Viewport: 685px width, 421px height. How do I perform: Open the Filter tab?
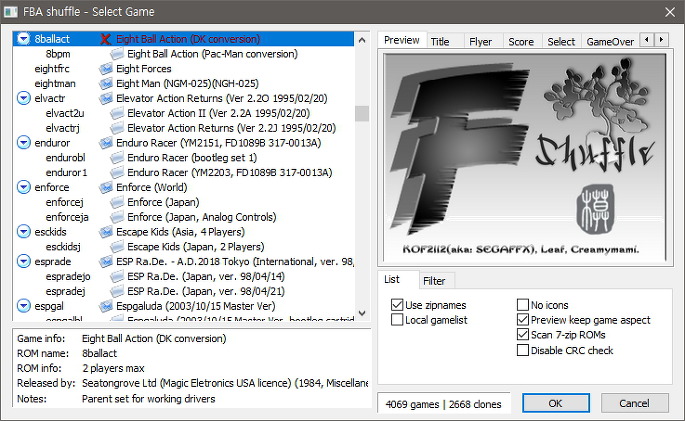[x=433, y=281]
